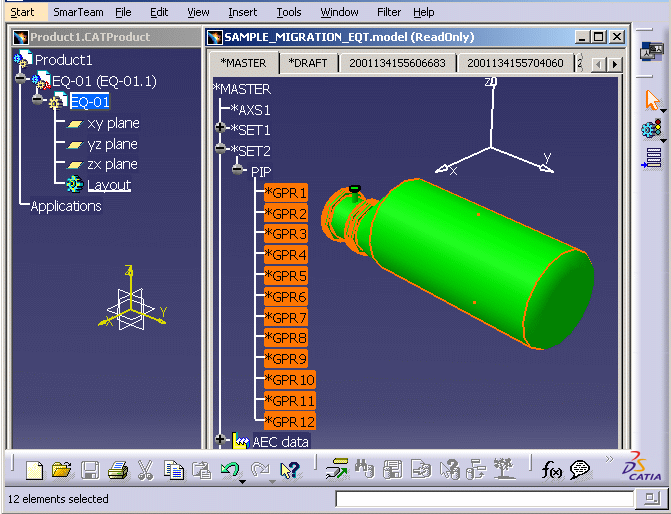The image size is (671, 514).
Task: Expand the hidden toolbar chevron near CATIA logo
Action: [609, 459]
